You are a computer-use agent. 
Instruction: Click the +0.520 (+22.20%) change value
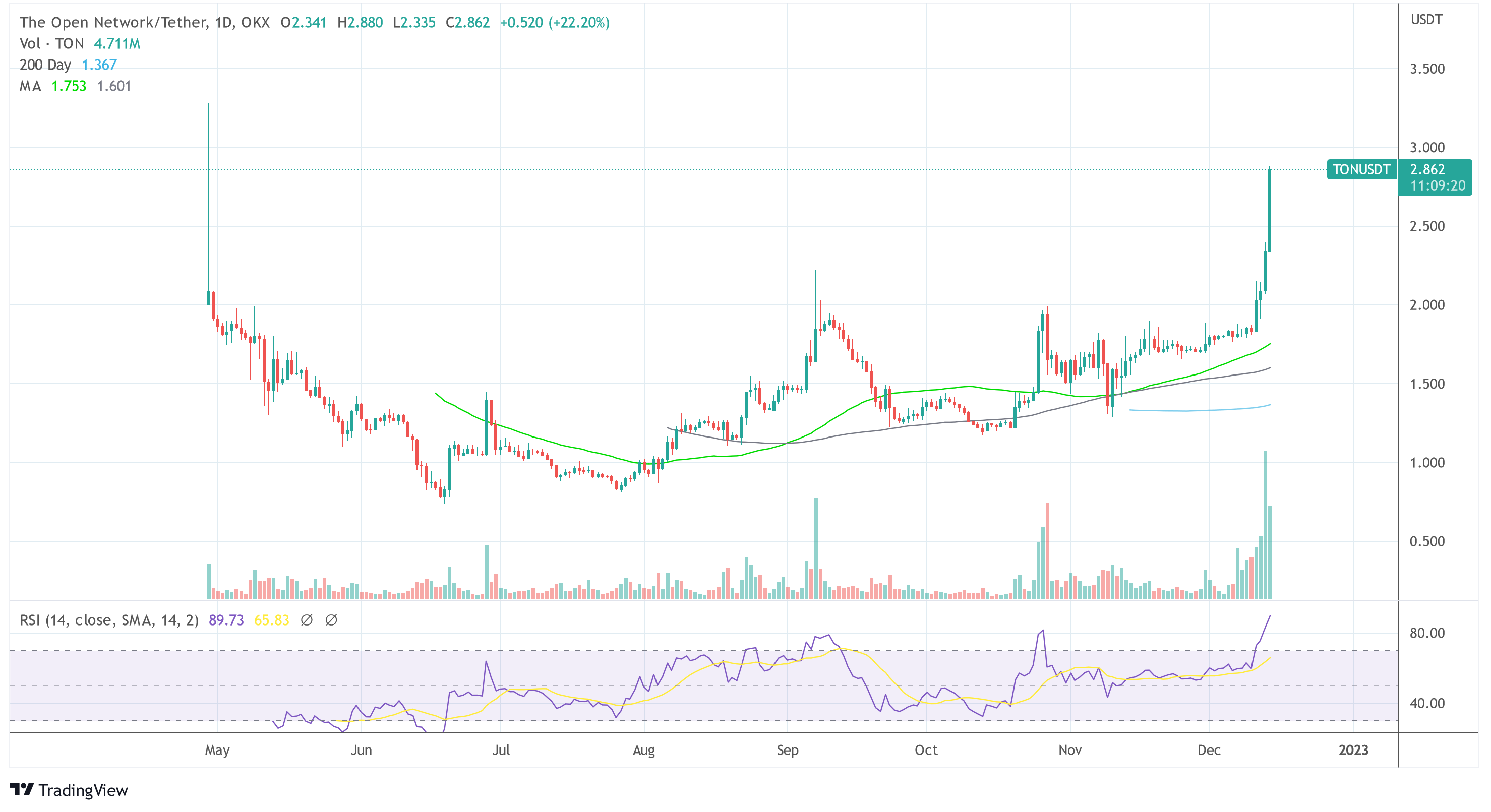(554, 22)
